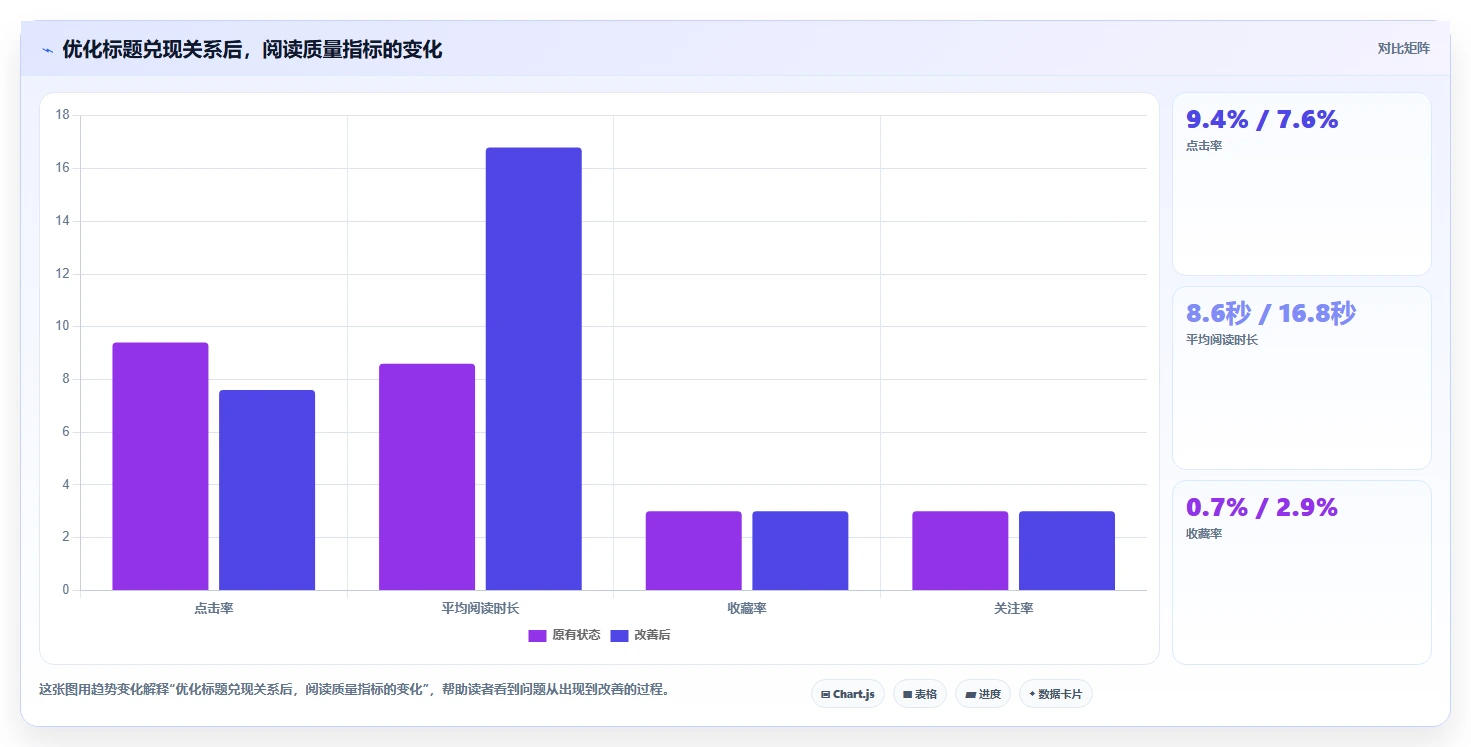Click the 0.7% / 2.9% card value
1471x747 pixels.
click(1262, 508)
